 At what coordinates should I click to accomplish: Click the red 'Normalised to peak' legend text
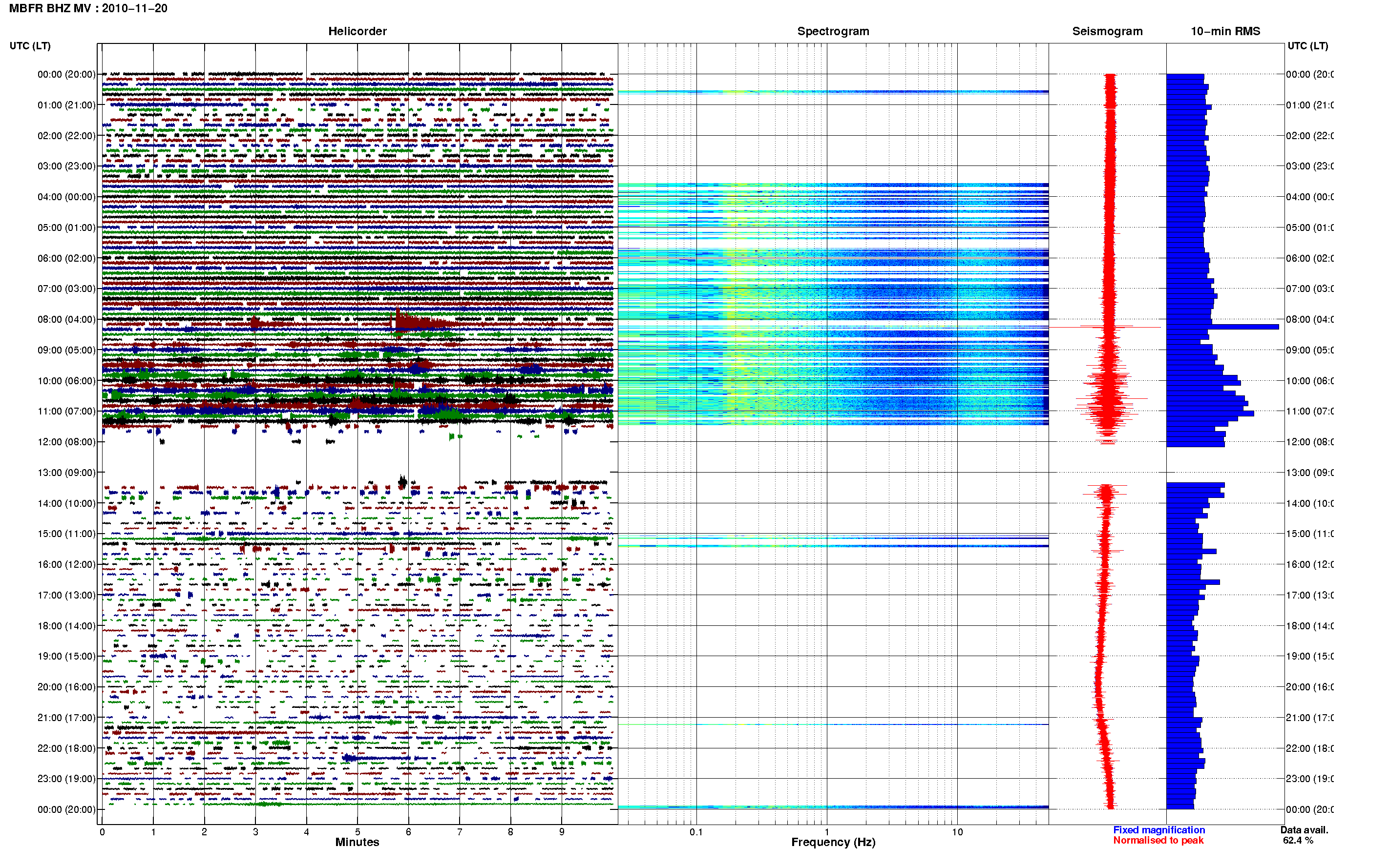point(1158,841)
